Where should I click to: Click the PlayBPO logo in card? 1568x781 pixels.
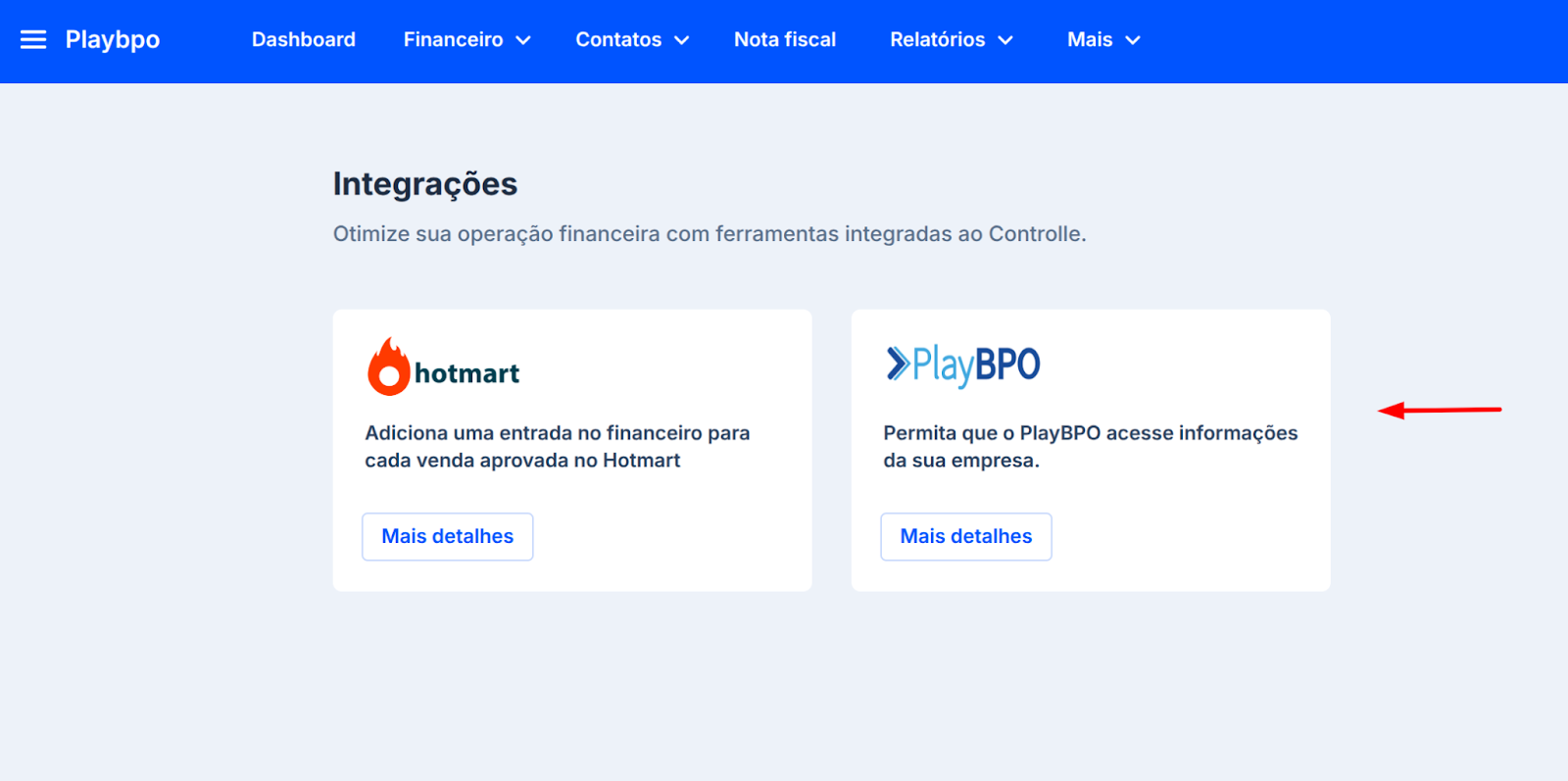(963, 366)
